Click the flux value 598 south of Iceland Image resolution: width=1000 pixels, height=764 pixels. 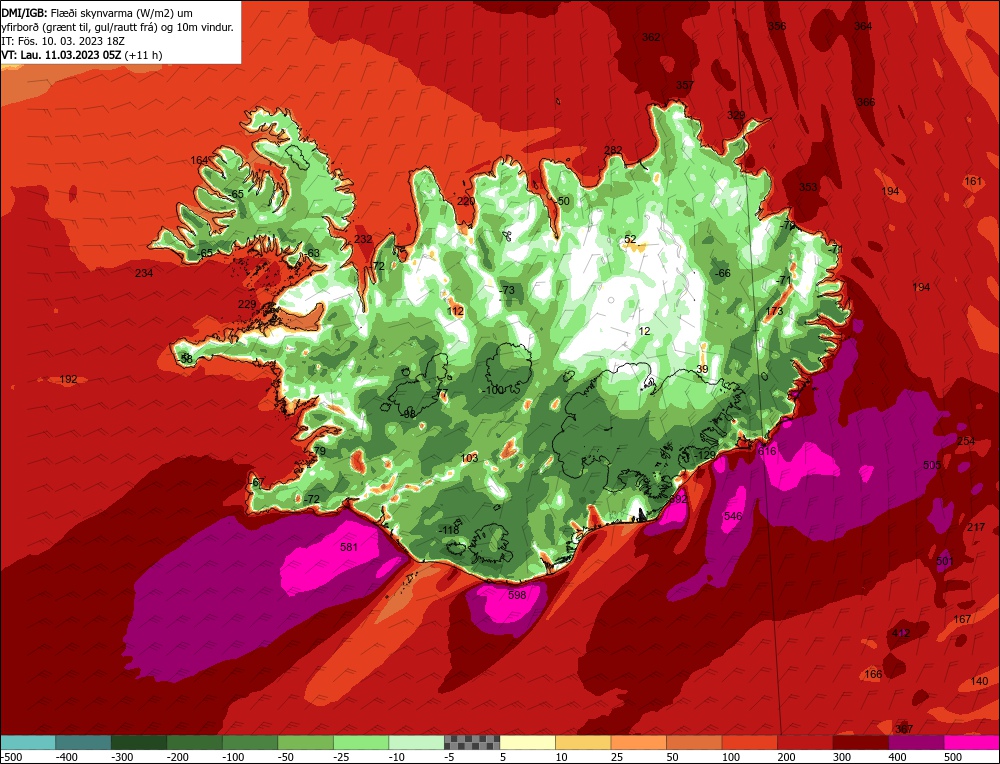pyautogui.click(x=517, y=595)
